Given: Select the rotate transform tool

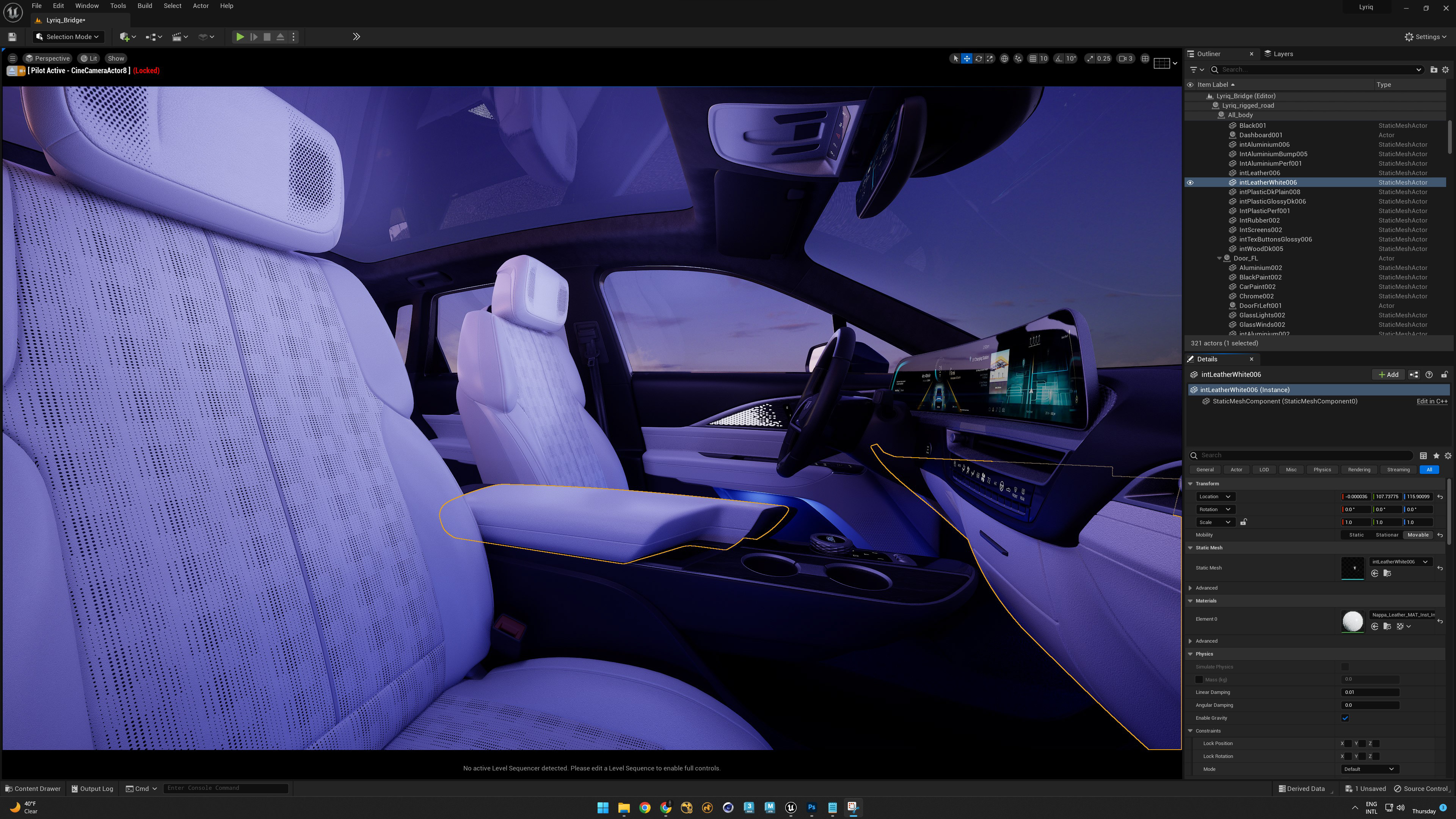Looking at the screenshot, I should coord(978,58).
